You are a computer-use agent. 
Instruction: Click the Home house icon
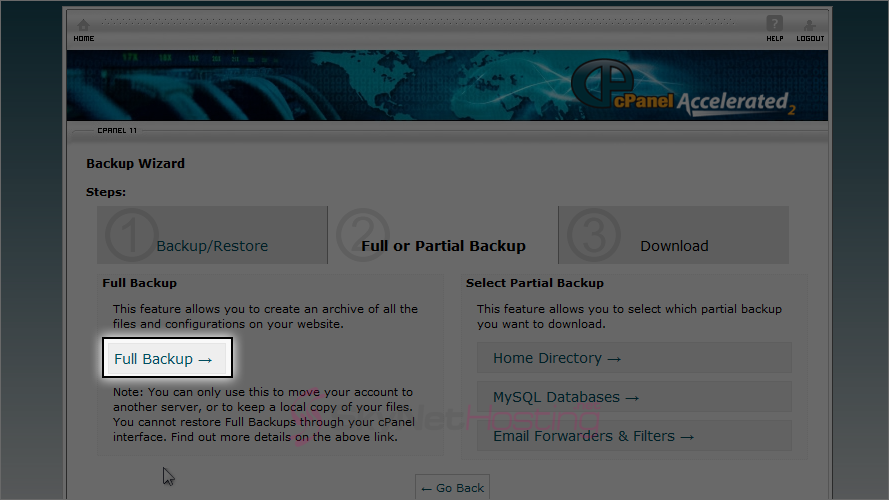point(83,25)
